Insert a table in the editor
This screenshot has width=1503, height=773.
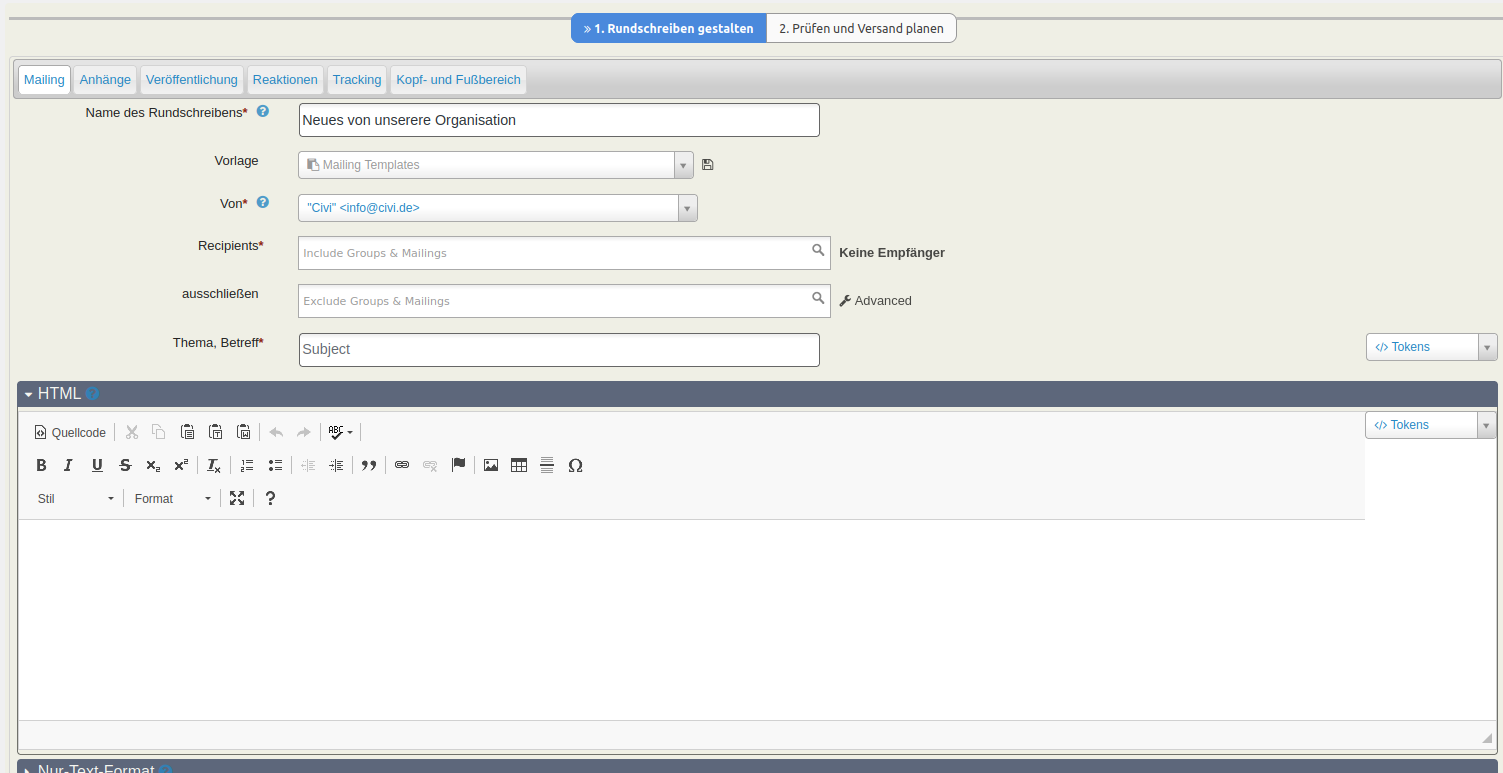point(518,465)
